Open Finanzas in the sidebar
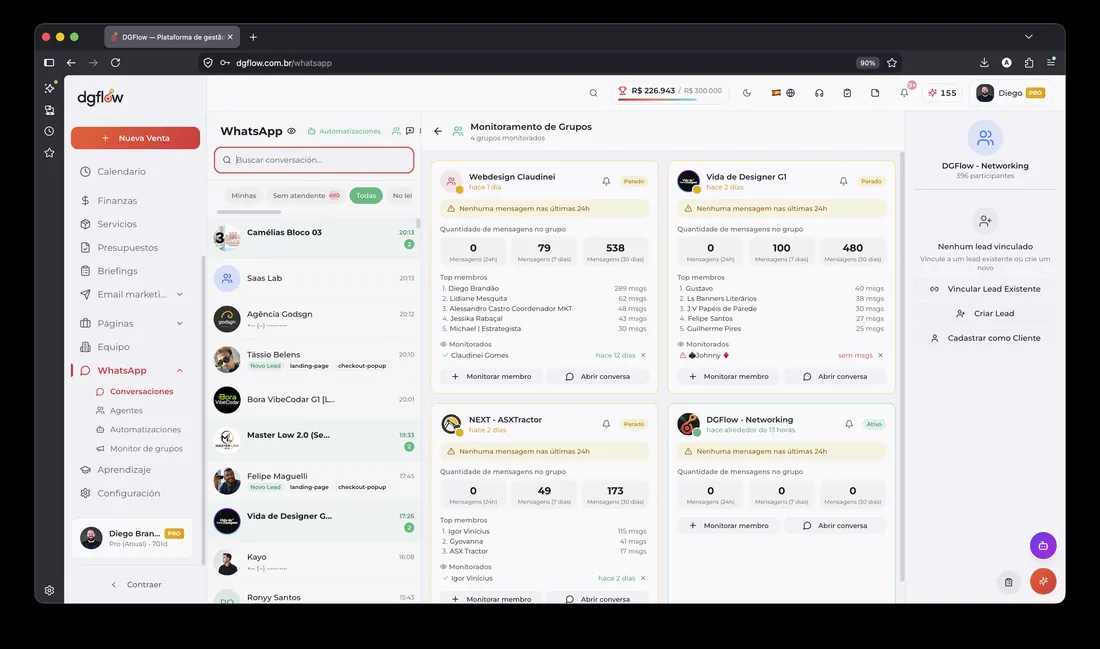Viewport: 1100px width, 649px height. pyautogui.click(x=117, y=201)
